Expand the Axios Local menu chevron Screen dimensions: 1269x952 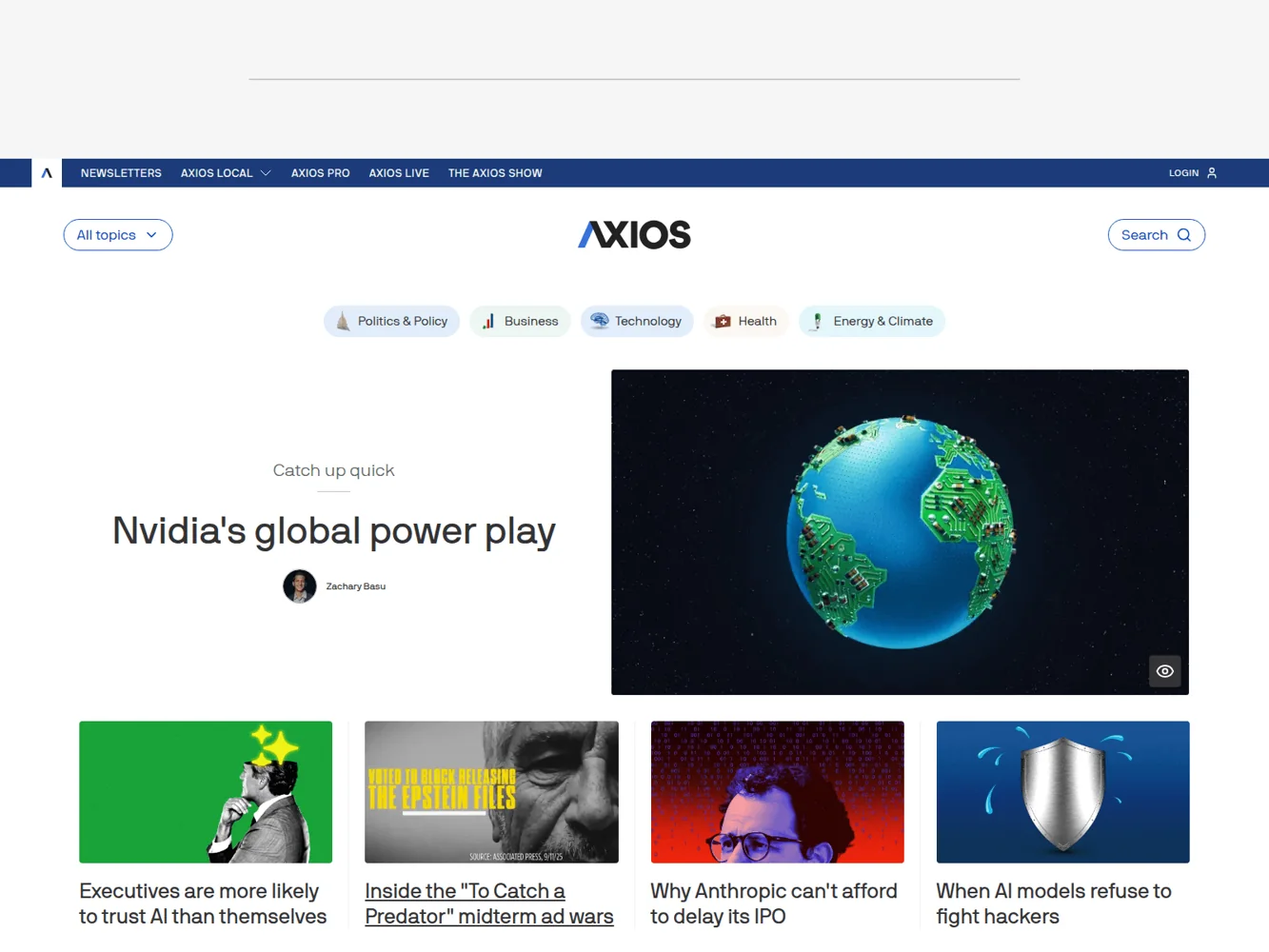click(266, 173)
